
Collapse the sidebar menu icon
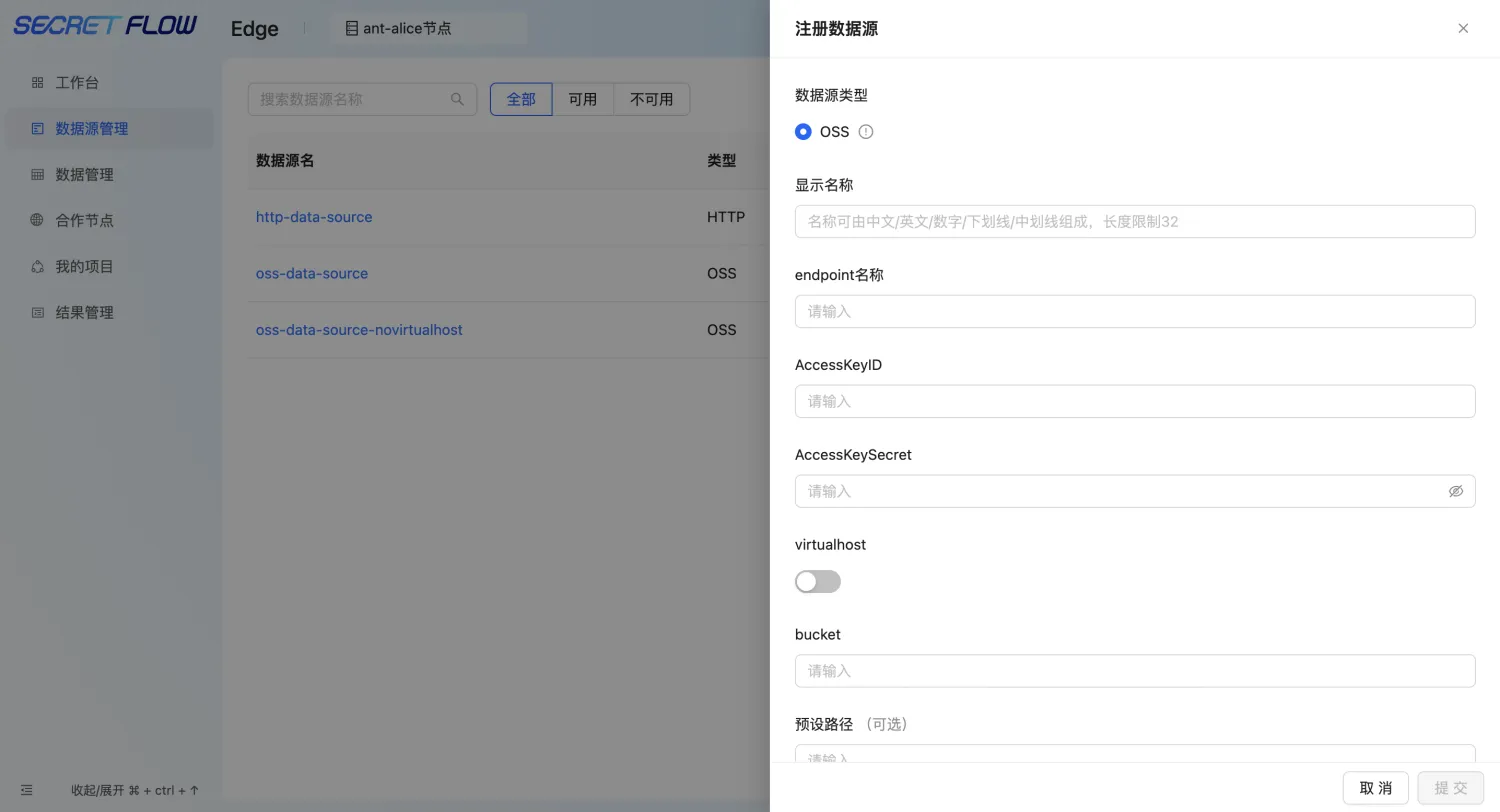tap(27, 790)
